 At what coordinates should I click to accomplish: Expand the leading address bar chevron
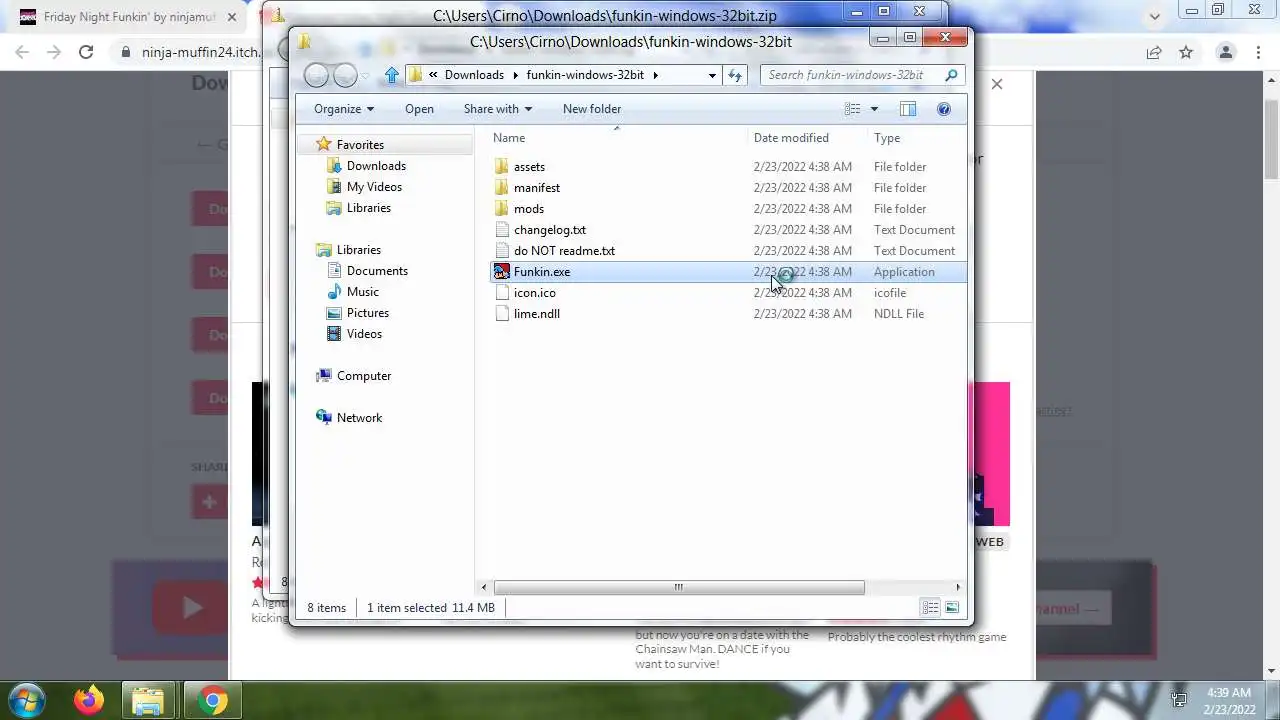click(x=433, y=75)
